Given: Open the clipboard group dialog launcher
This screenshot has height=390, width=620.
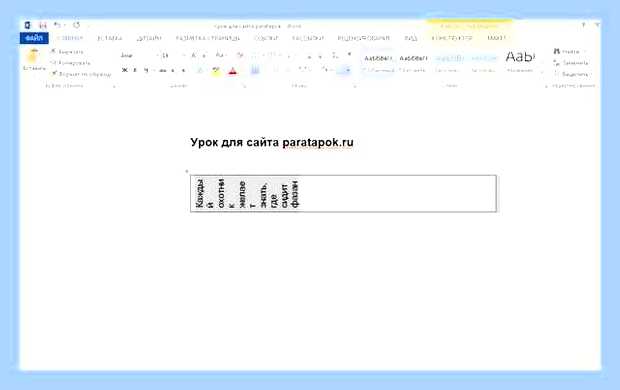Looking at the screenshot, I should 114,86.
